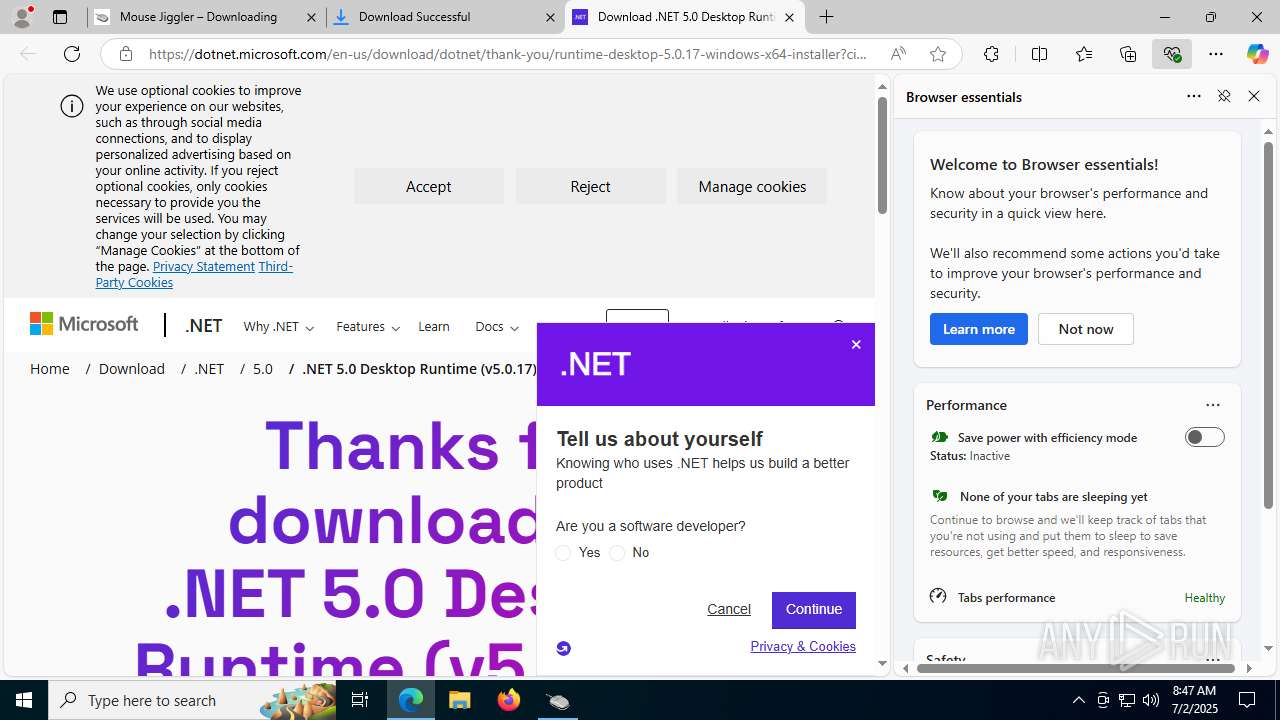Click the .NET brand link

coord(203,326)
